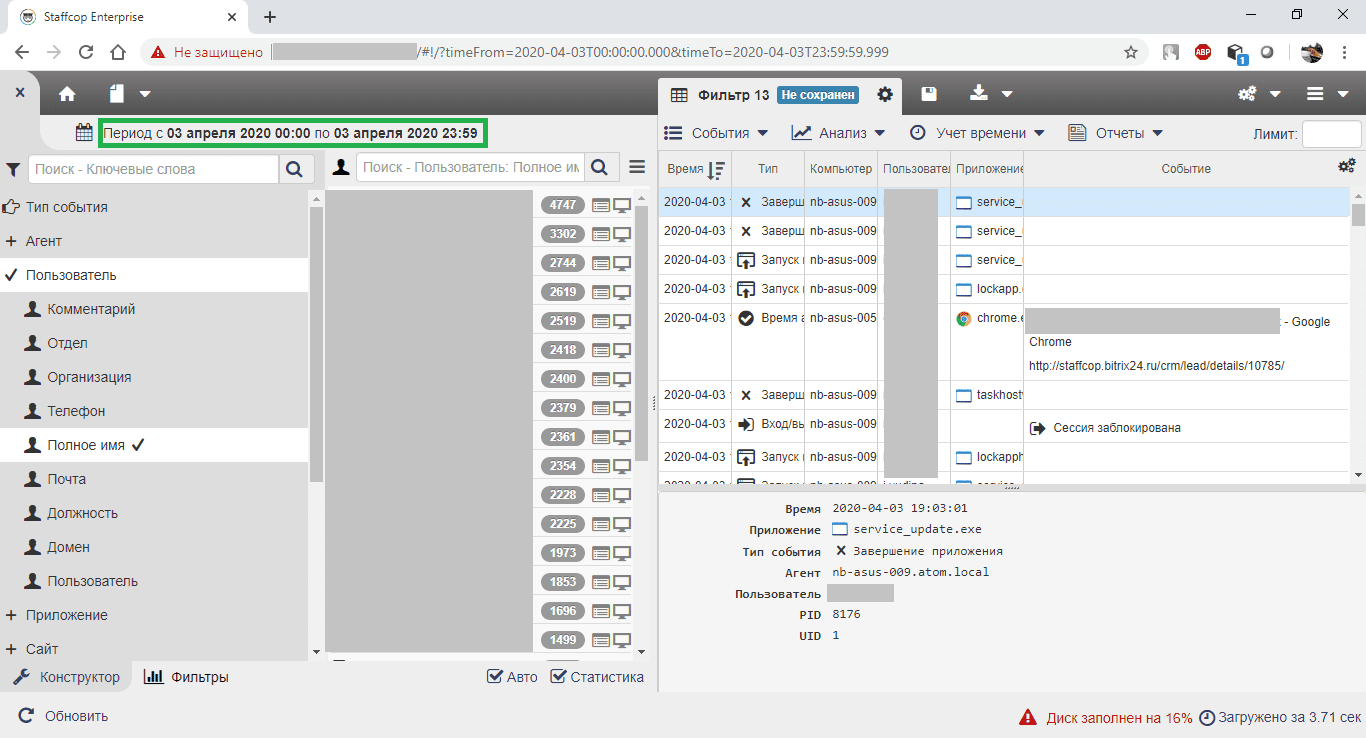Open the hamburger menu beside user search
1366x738 pixels.
(x=637, y=167)
